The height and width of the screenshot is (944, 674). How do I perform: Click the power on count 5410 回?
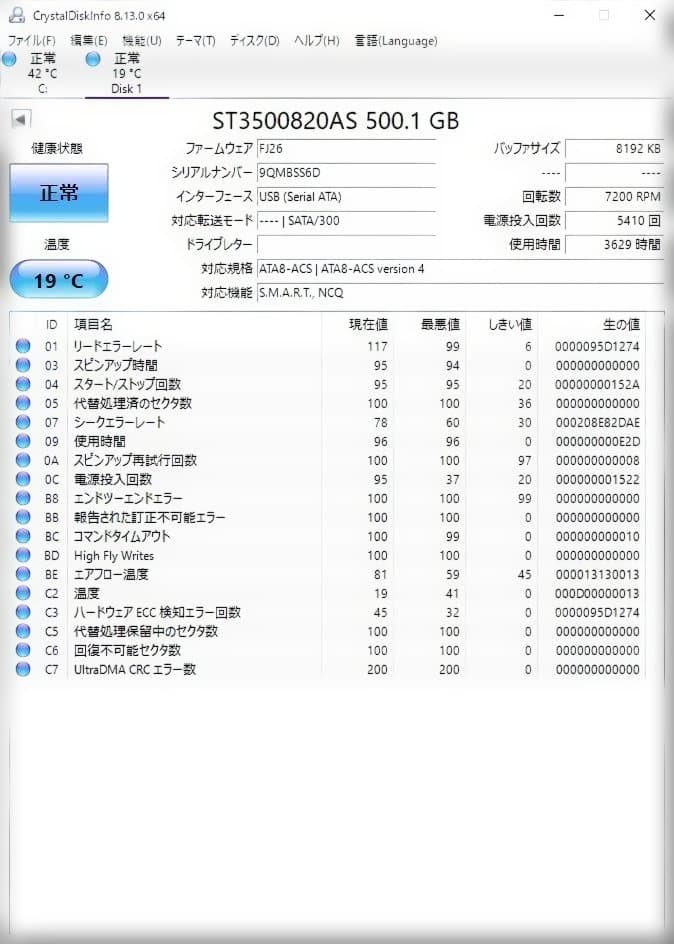(614, 220)
